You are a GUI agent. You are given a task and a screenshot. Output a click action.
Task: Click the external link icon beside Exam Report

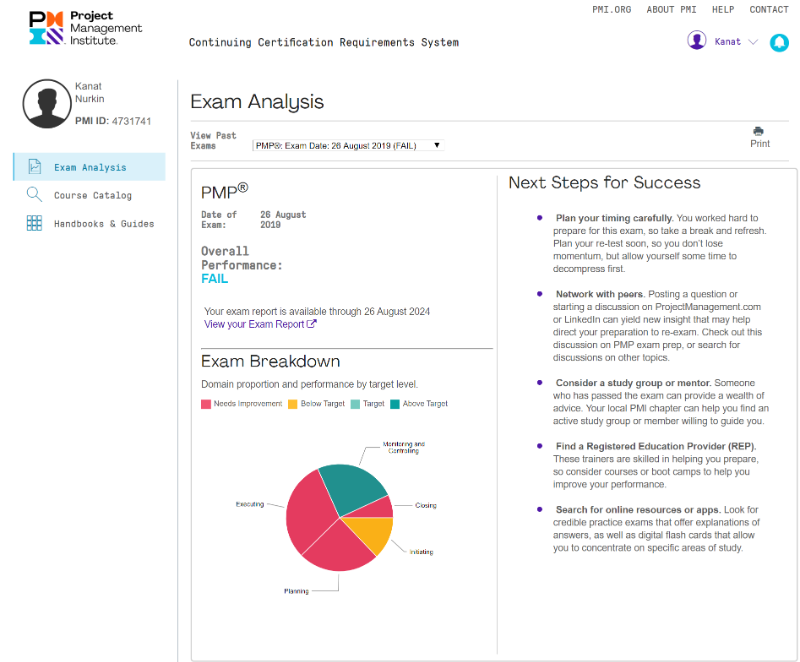312,324
